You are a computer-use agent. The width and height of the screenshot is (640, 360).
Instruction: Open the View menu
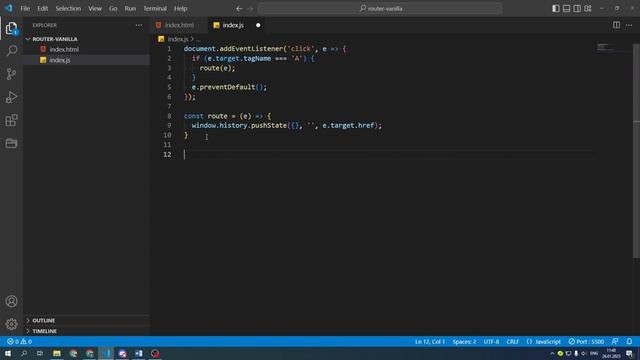tap(95, 9)
